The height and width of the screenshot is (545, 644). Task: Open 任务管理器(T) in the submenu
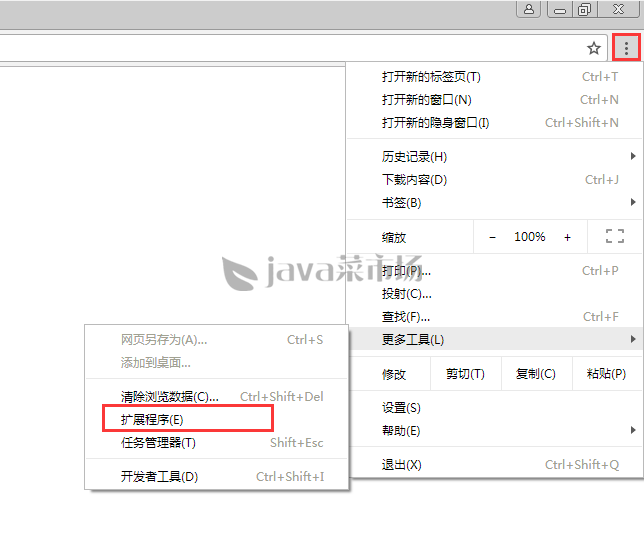point(217,443)
